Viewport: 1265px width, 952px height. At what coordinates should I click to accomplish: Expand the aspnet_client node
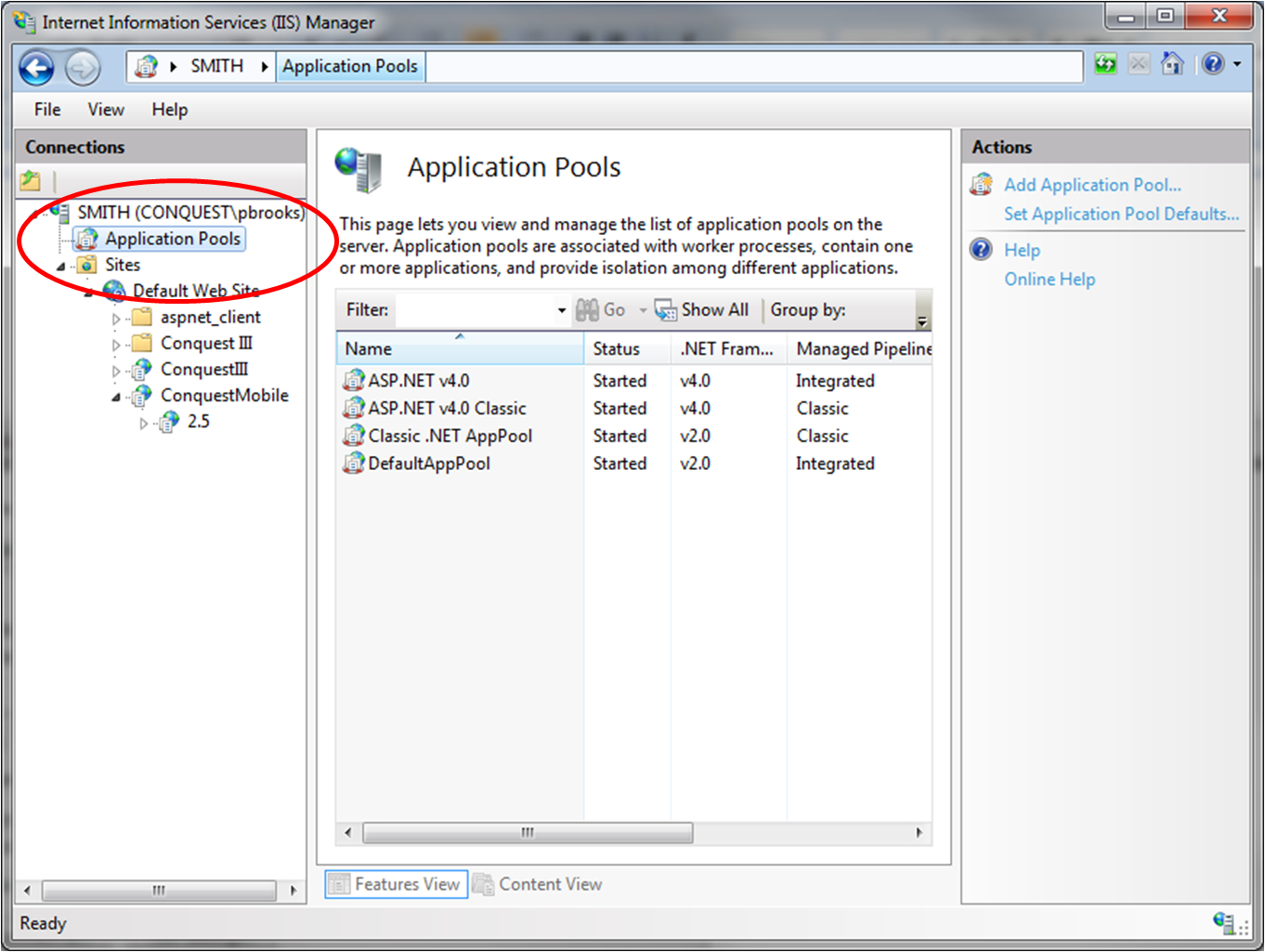[116, 319]
